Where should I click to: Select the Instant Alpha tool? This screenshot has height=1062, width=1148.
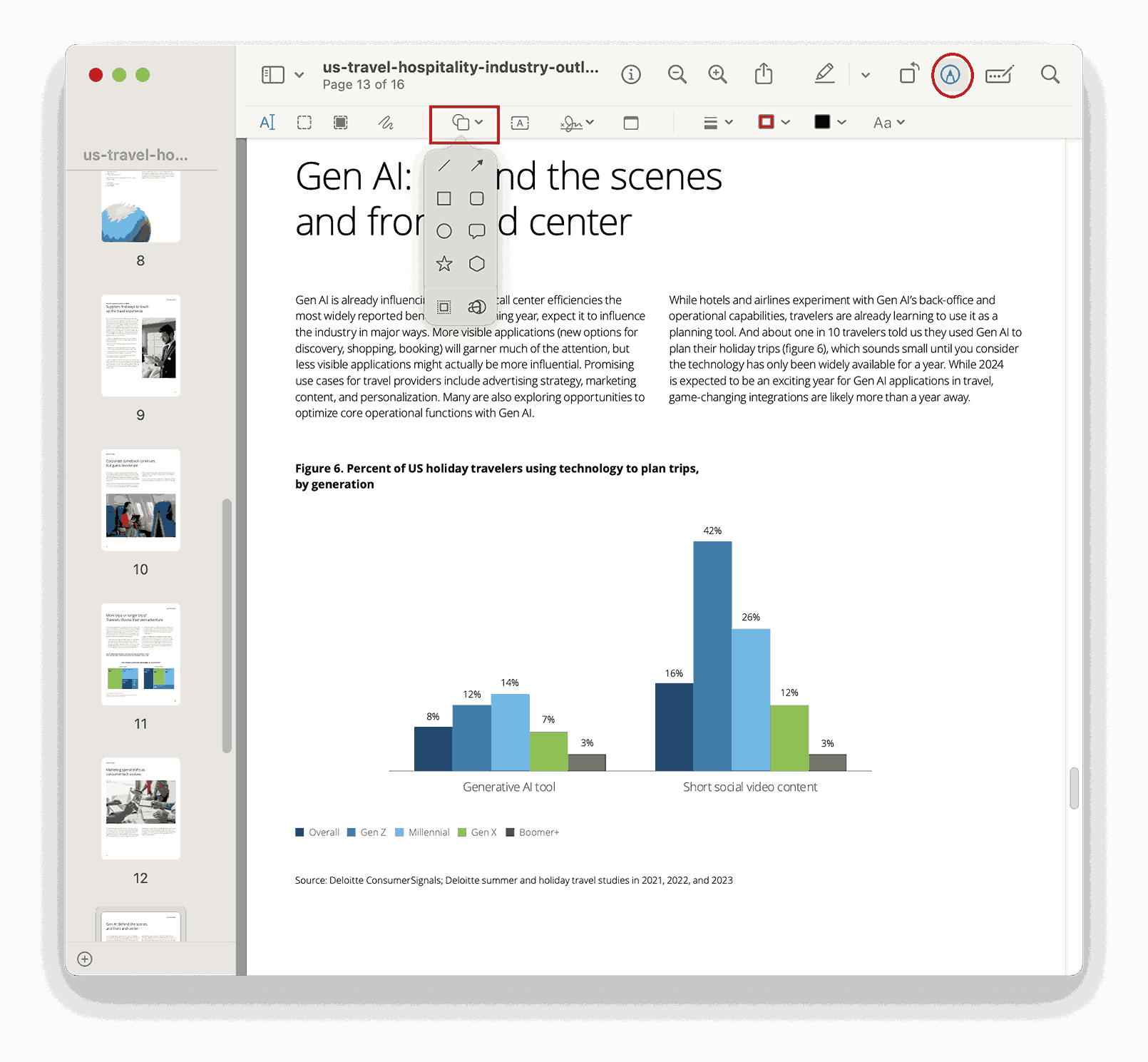click(340, 122)
